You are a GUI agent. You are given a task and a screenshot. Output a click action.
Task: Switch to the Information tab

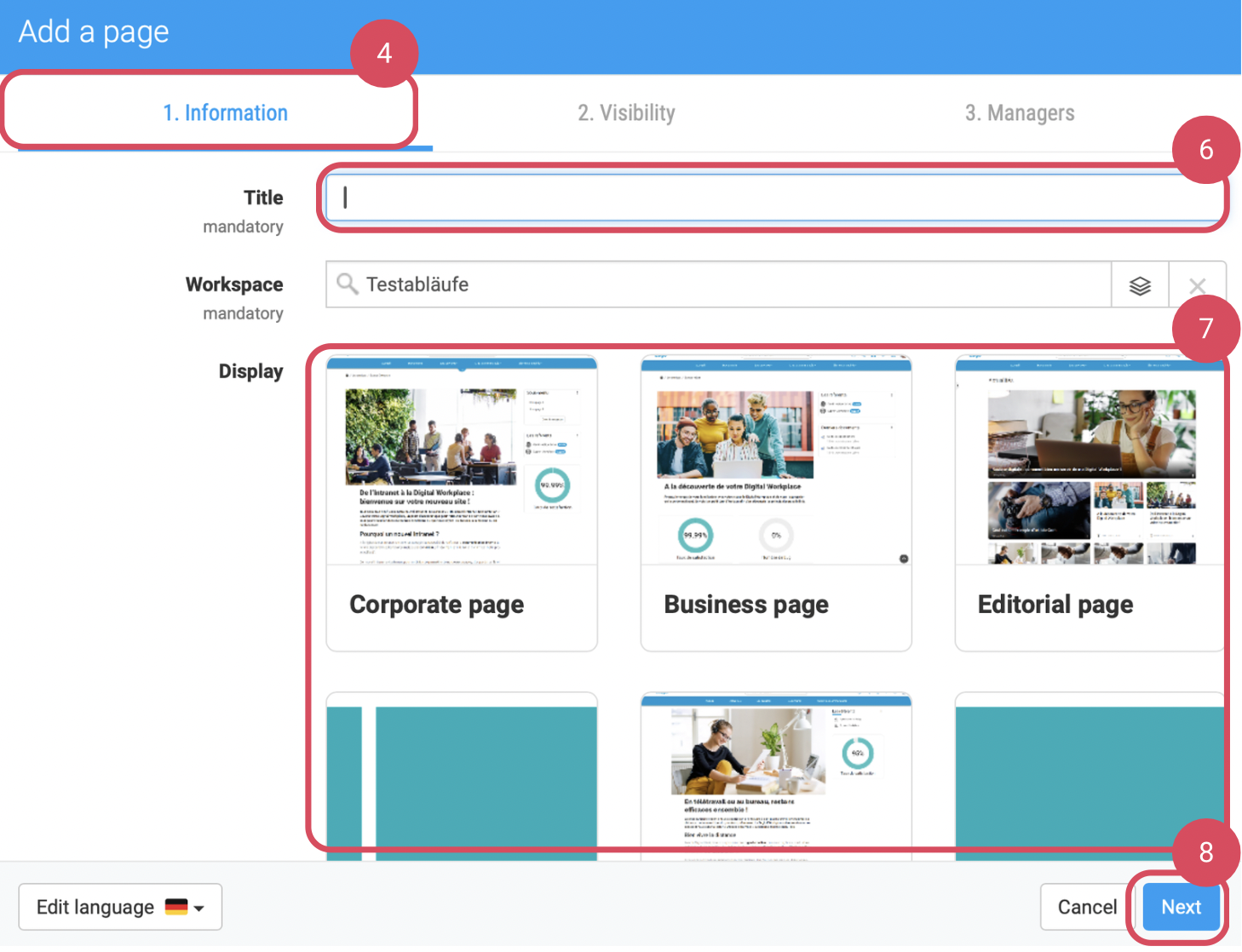click(225, 113)
